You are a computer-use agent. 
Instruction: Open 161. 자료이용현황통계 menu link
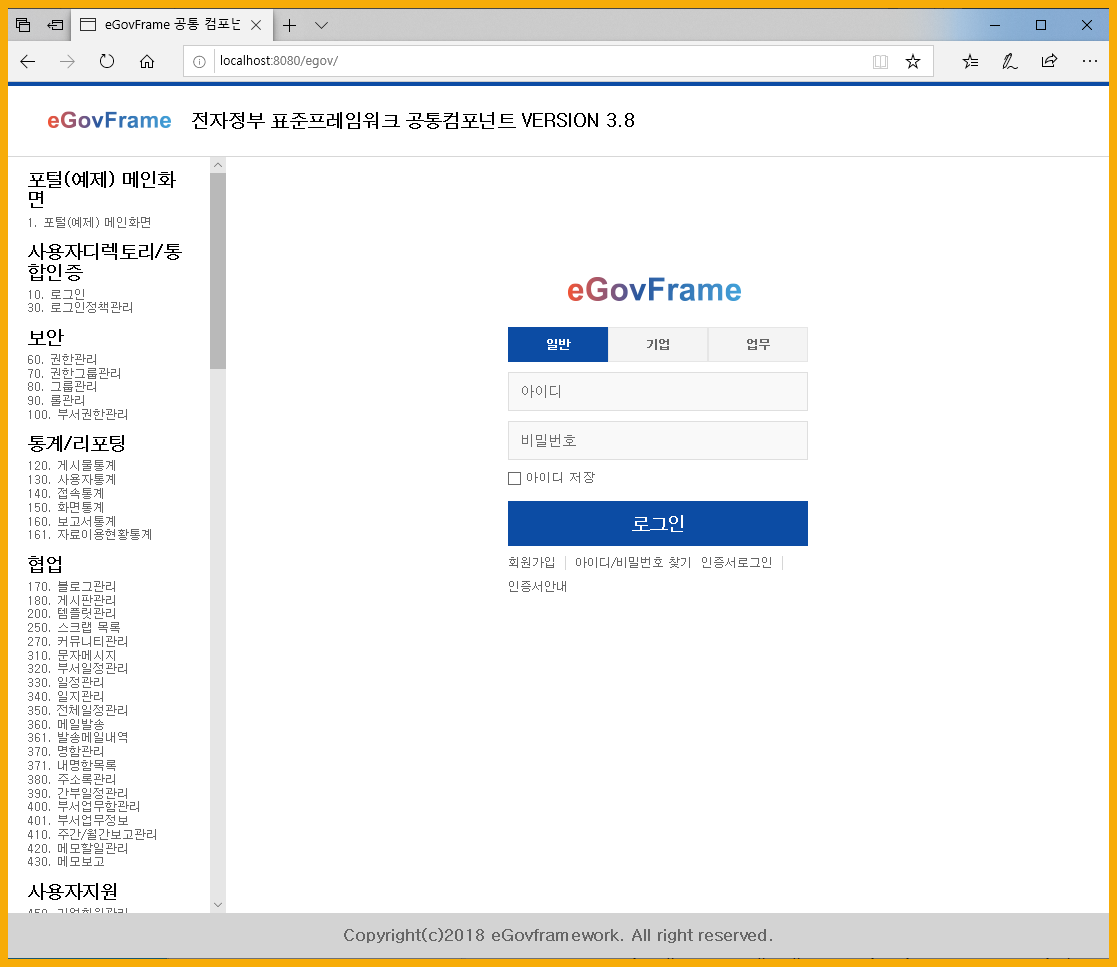coord(90,534)
